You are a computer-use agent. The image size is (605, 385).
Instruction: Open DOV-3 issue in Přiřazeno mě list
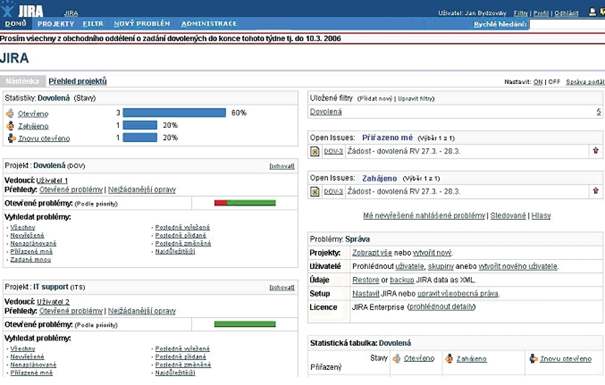coord(333,152)
